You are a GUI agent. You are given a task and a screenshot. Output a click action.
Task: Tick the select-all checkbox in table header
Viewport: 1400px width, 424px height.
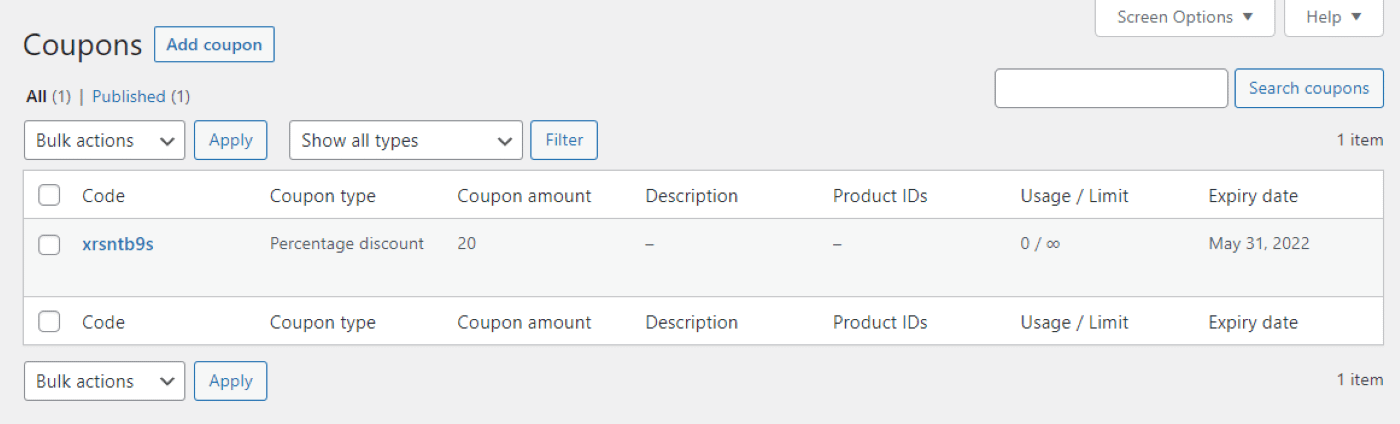pyautogui.click(x=49, y=195)
